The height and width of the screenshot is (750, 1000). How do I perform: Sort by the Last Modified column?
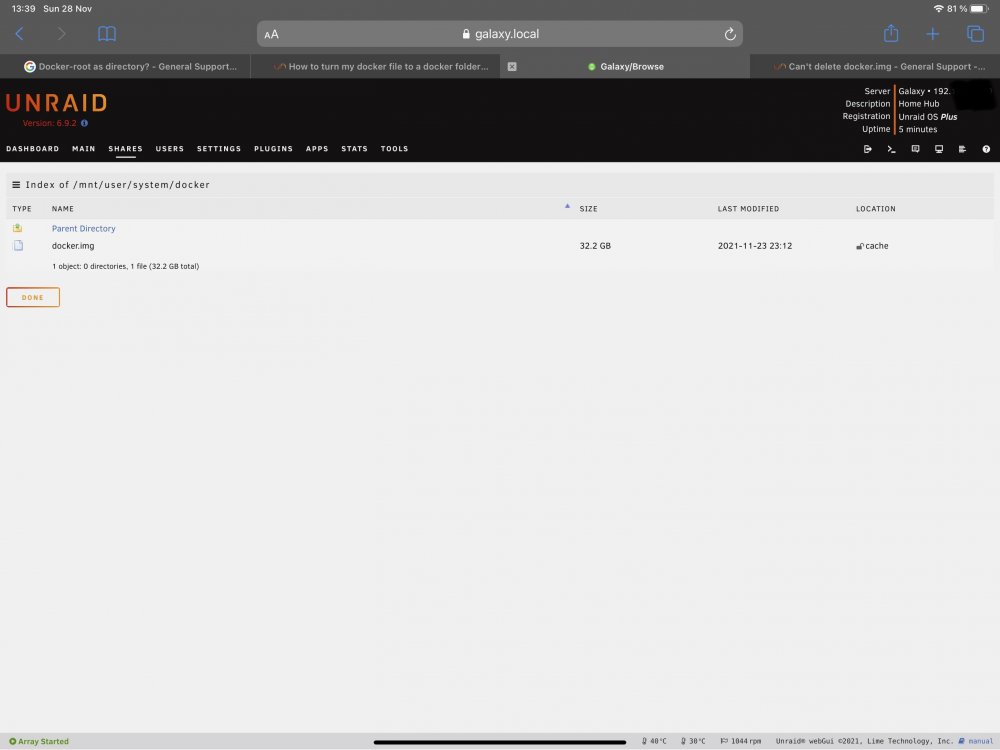748,209
